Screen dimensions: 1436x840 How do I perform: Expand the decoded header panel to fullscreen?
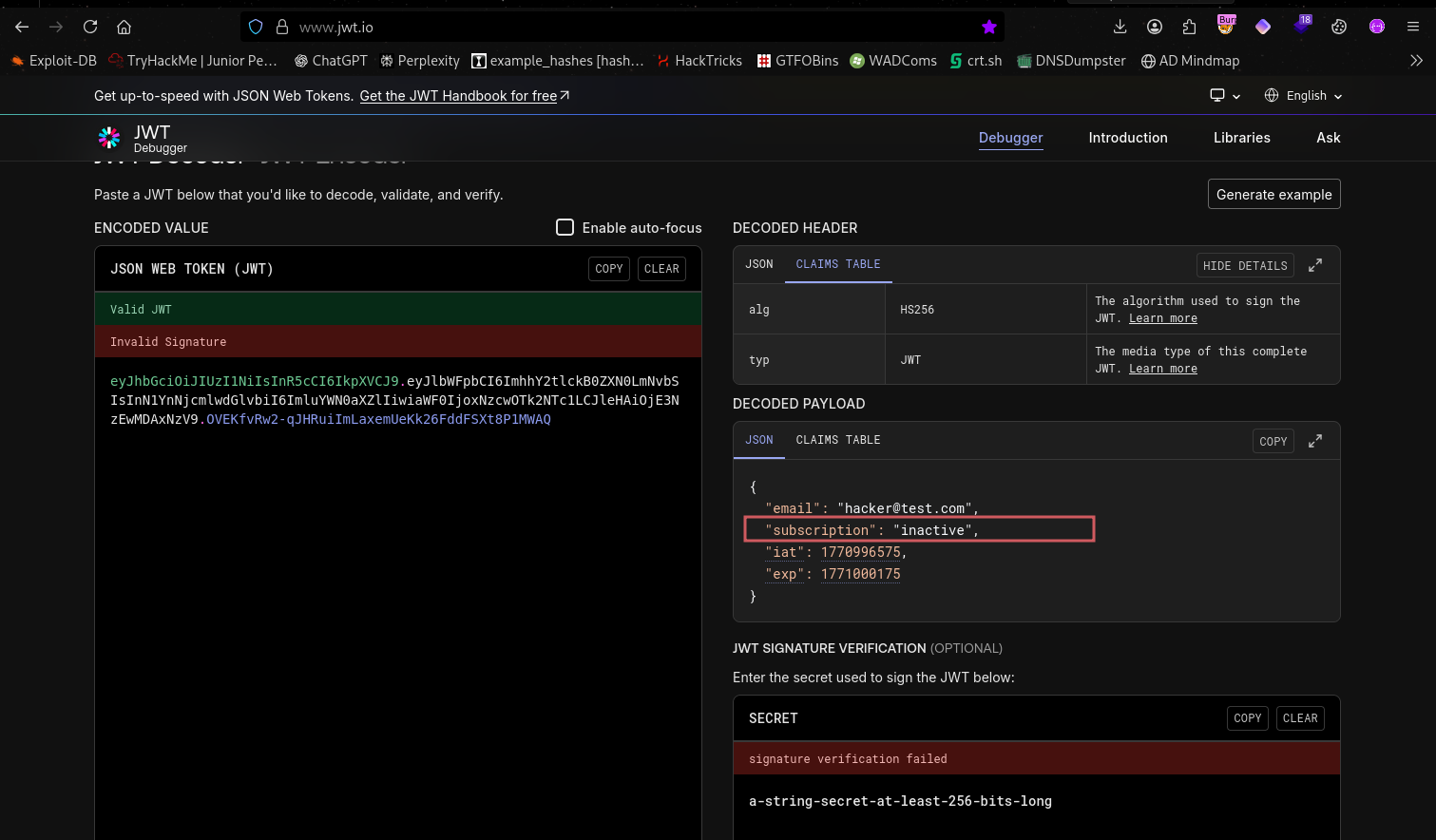[1315, 265]
